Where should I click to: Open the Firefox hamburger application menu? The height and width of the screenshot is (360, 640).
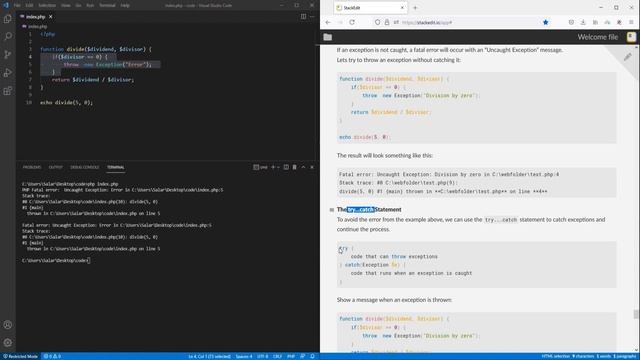click(x=631, y=22)
